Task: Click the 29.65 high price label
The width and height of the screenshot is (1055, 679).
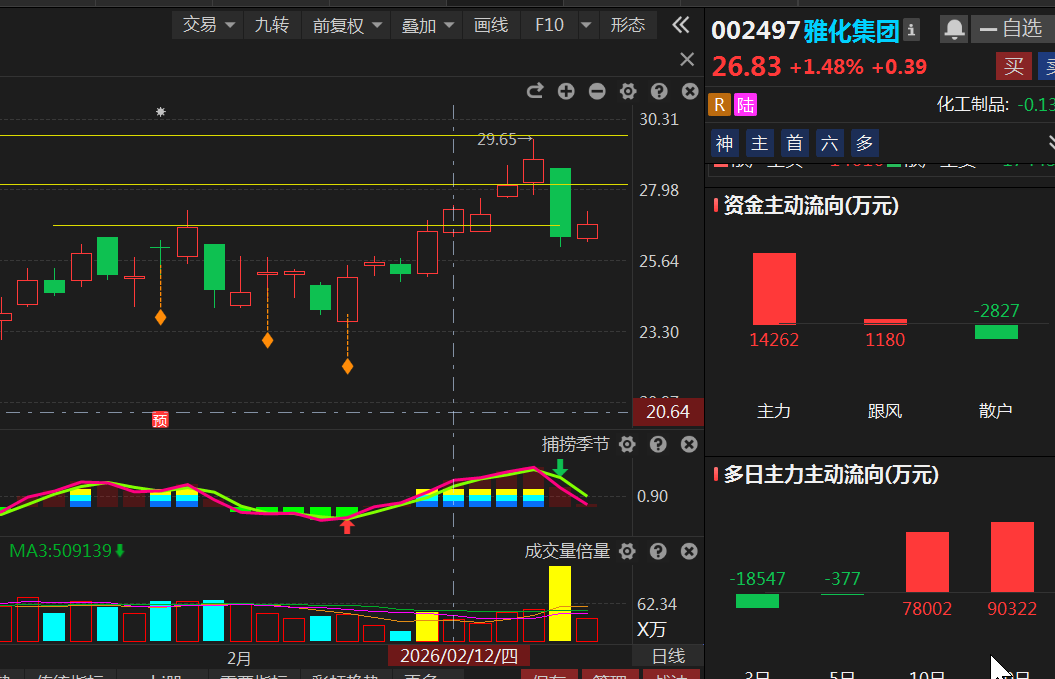Action: [497, 139]
